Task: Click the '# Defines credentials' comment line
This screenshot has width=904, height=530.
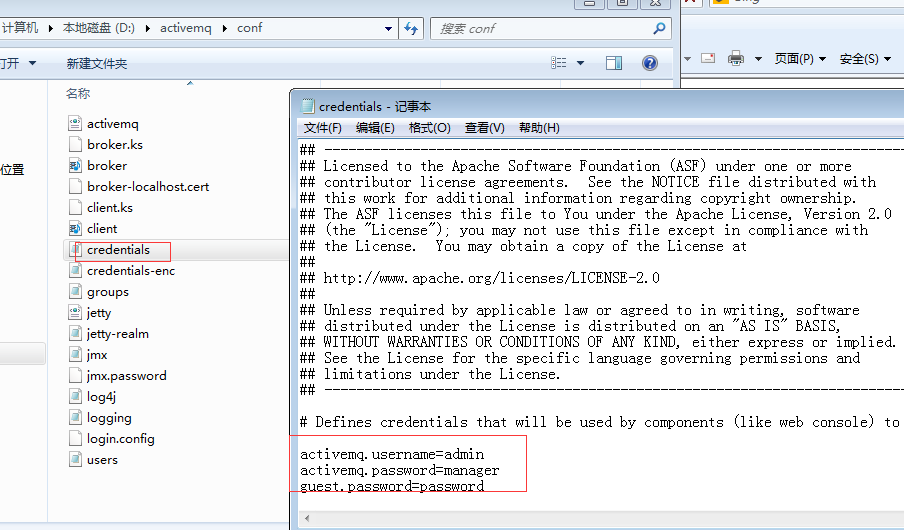Action: pos(600,422)
